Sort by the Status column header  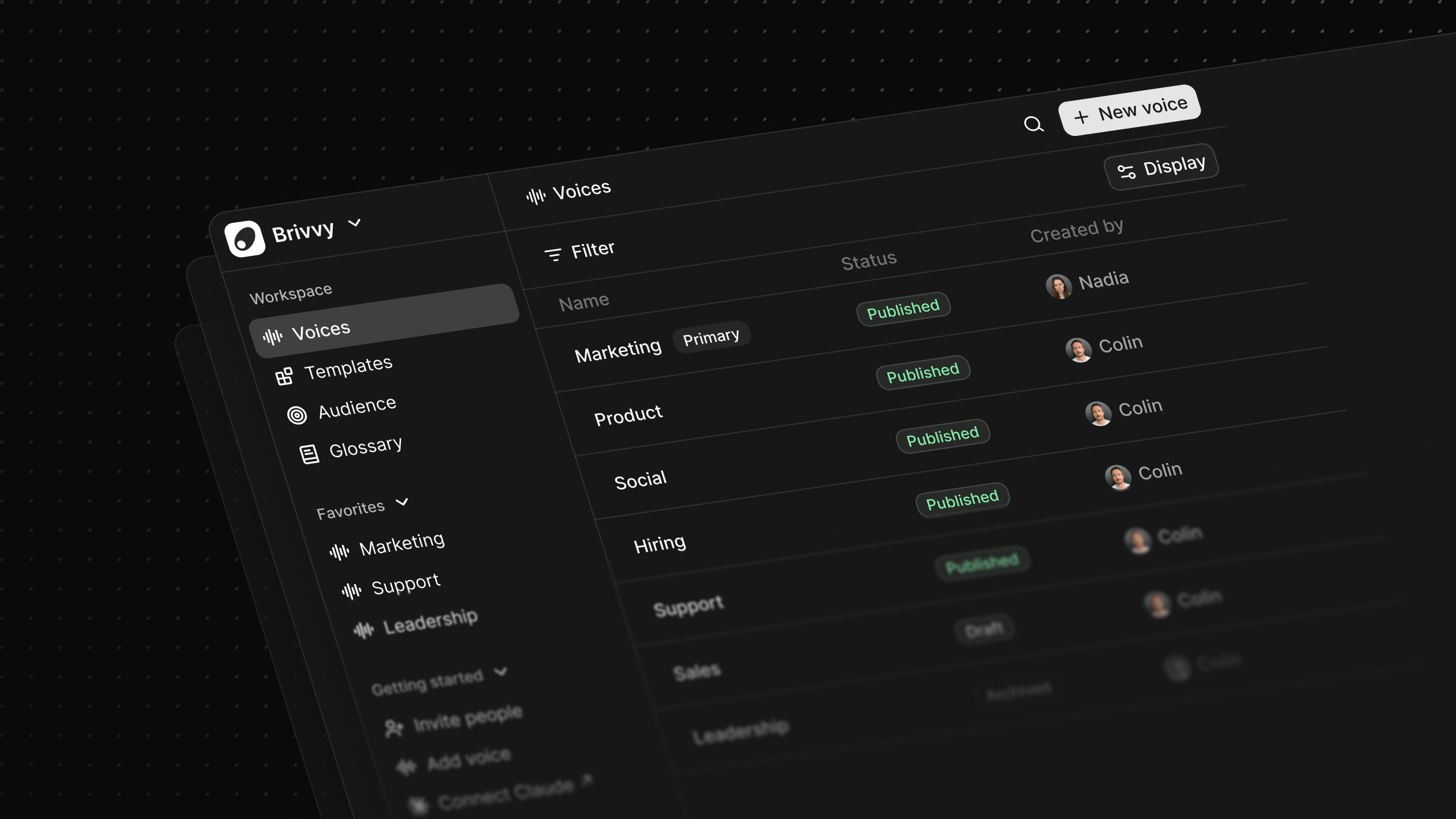pyautogui.click(x=868, y=260)
